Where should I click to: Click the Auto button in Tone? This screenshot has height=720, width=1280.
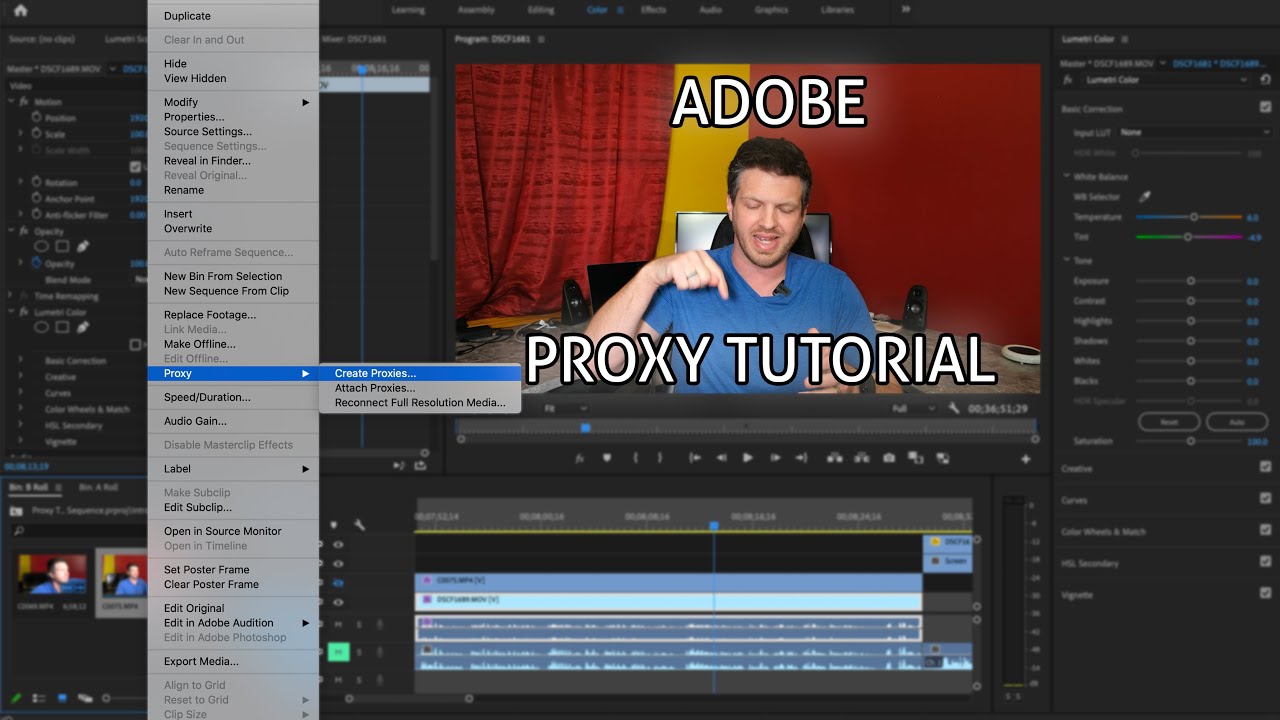point(1236,422)
